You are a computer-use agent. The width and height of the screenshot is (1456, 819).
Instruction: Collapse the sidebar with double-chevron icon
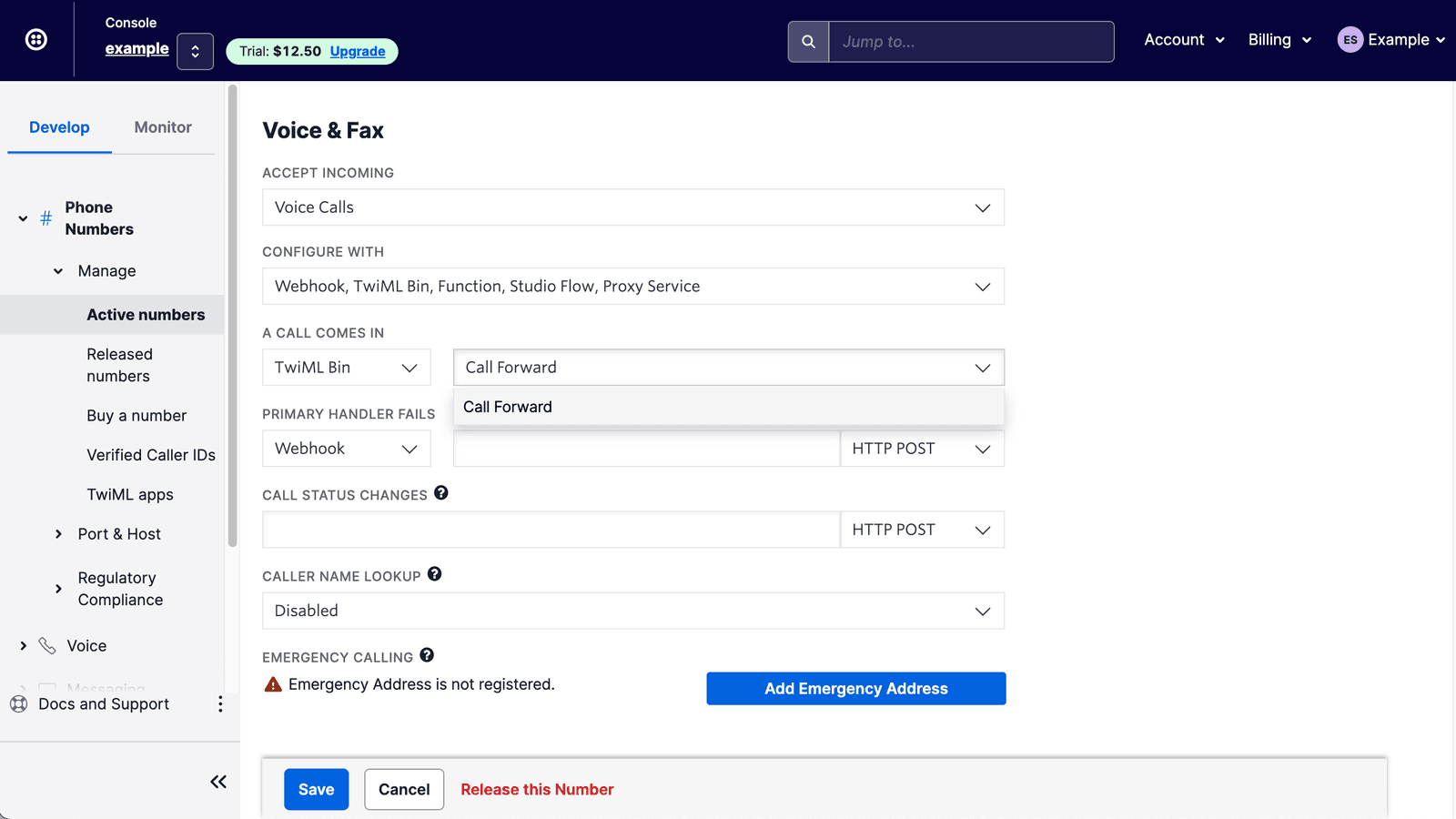(218, 782)
